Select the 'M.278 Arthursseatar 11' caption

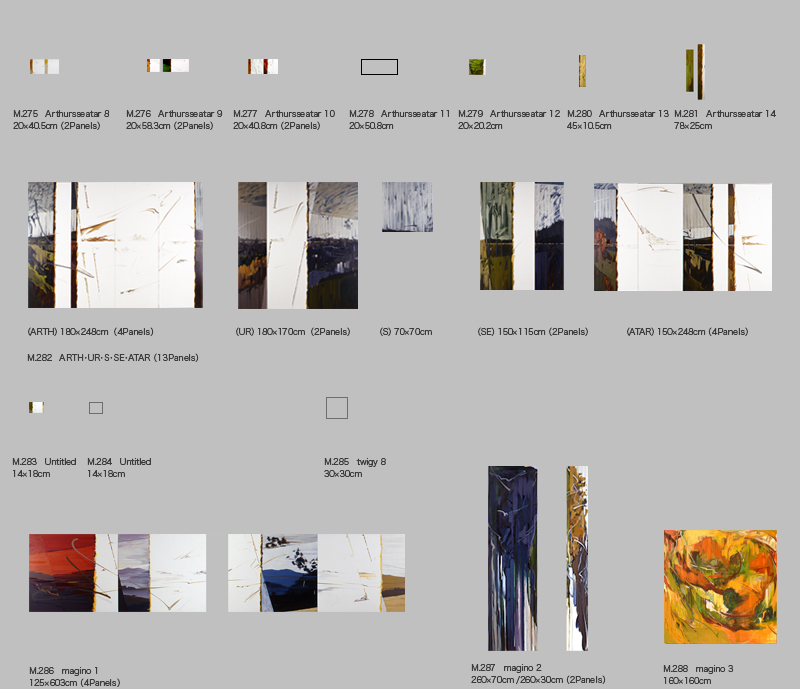pos(399,114)
